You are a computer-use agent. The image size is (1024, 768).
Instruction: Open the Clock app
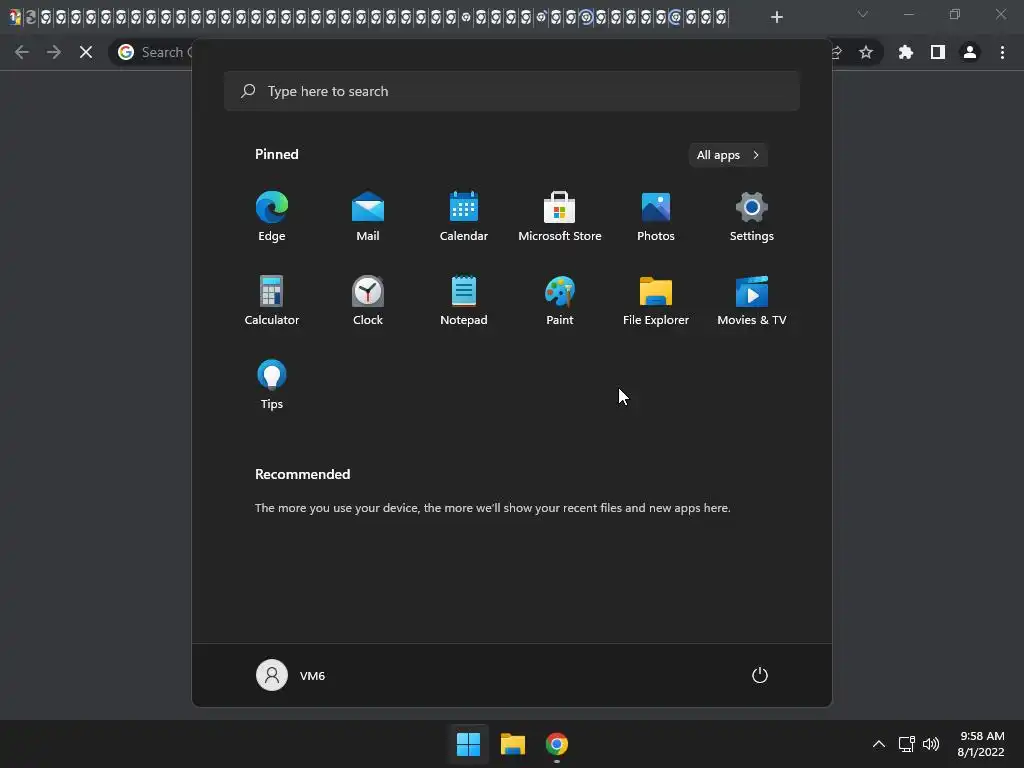click(368, 300)
